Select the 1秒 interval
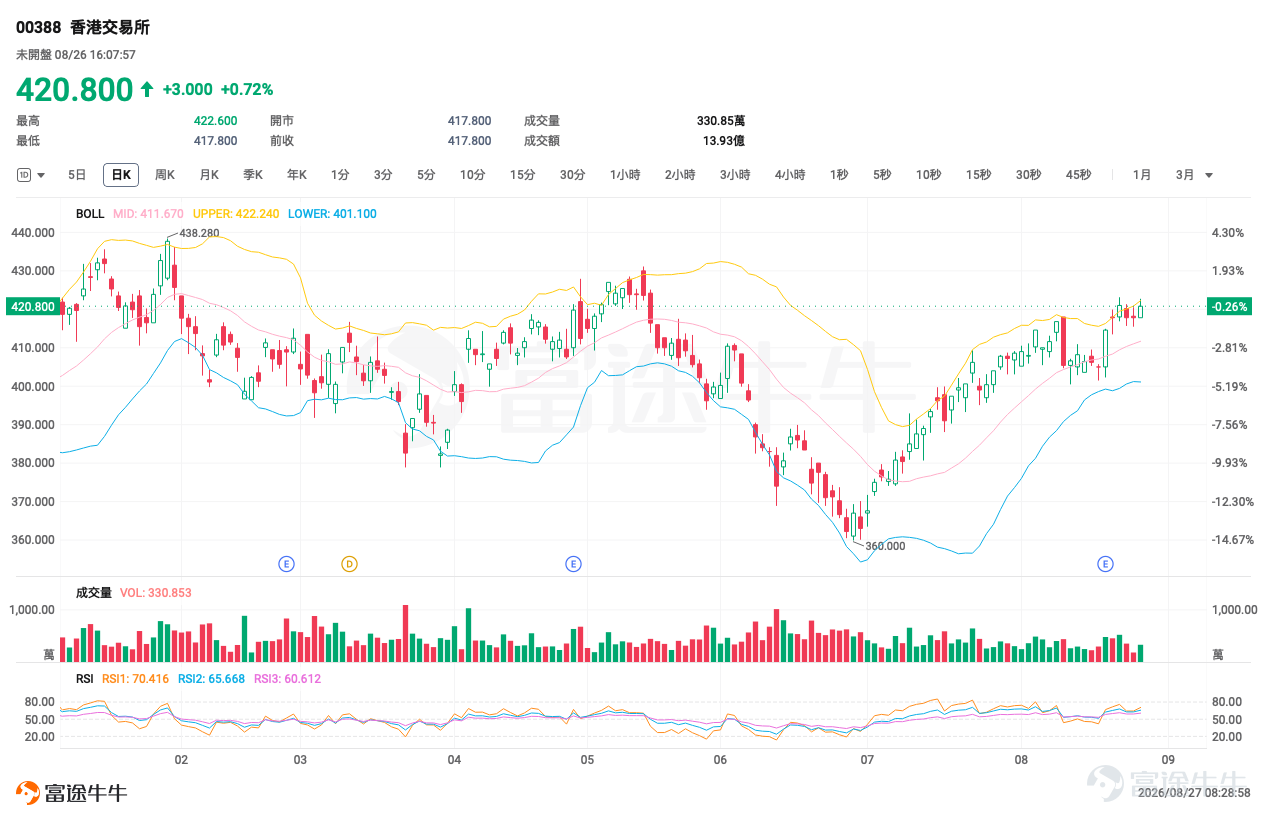 pyautogui.click(x=838, y=175)
